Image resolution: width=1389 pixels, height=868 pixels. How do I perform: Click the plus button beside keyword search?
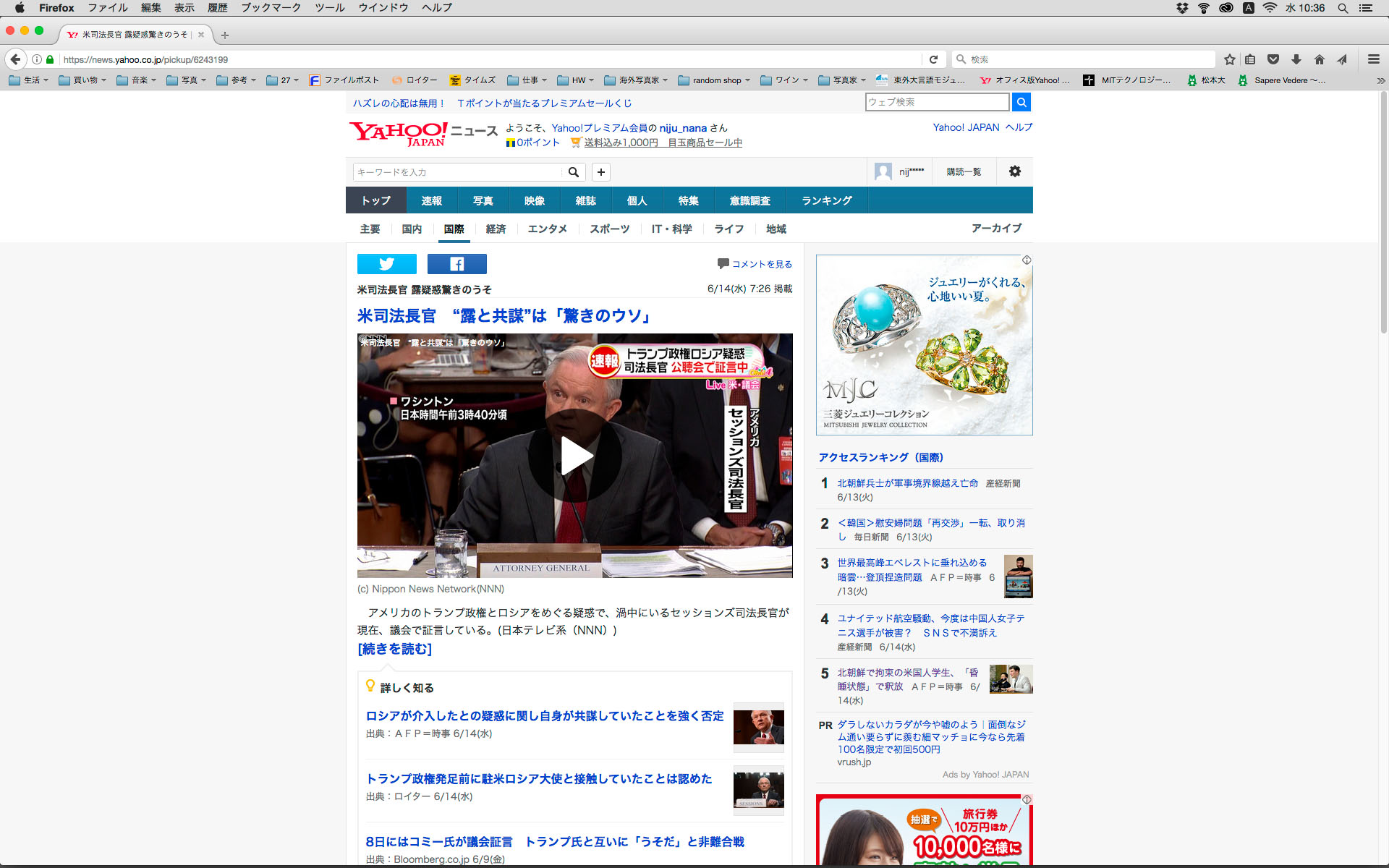point(600,172)
